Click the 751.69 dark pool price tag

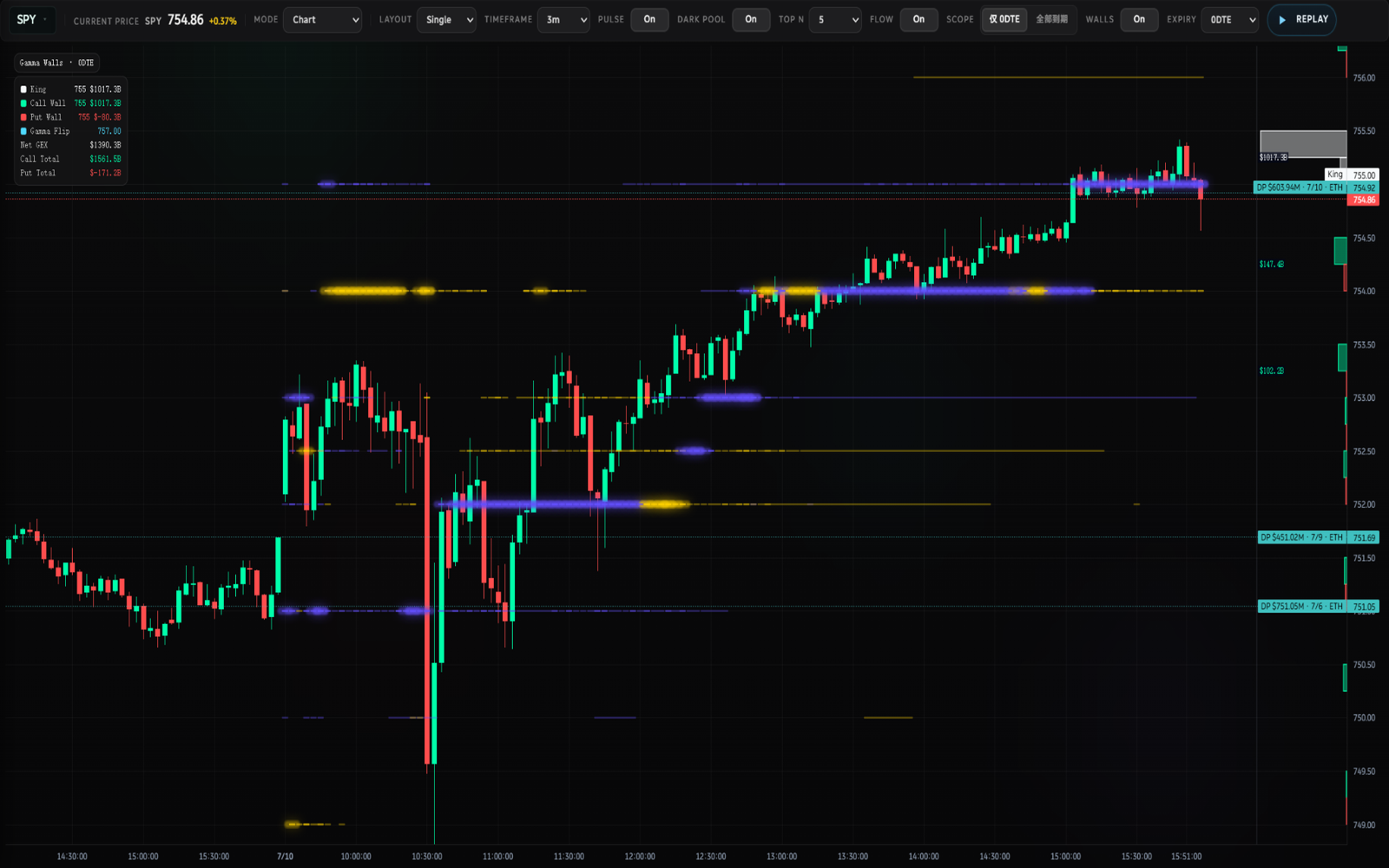pyautogui.click(x=1364, y=537)
